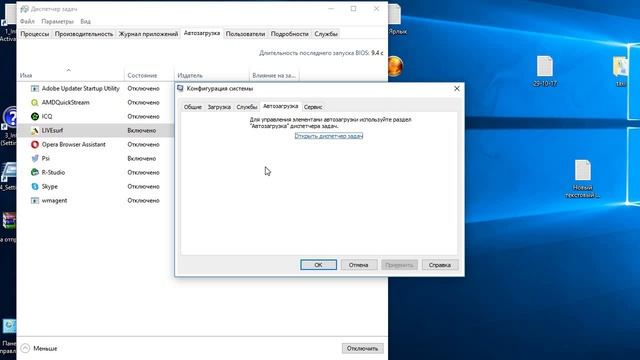Select the 'LIVEsurf' row name
The height and width of the screenshot is (360, 640).
52,131
